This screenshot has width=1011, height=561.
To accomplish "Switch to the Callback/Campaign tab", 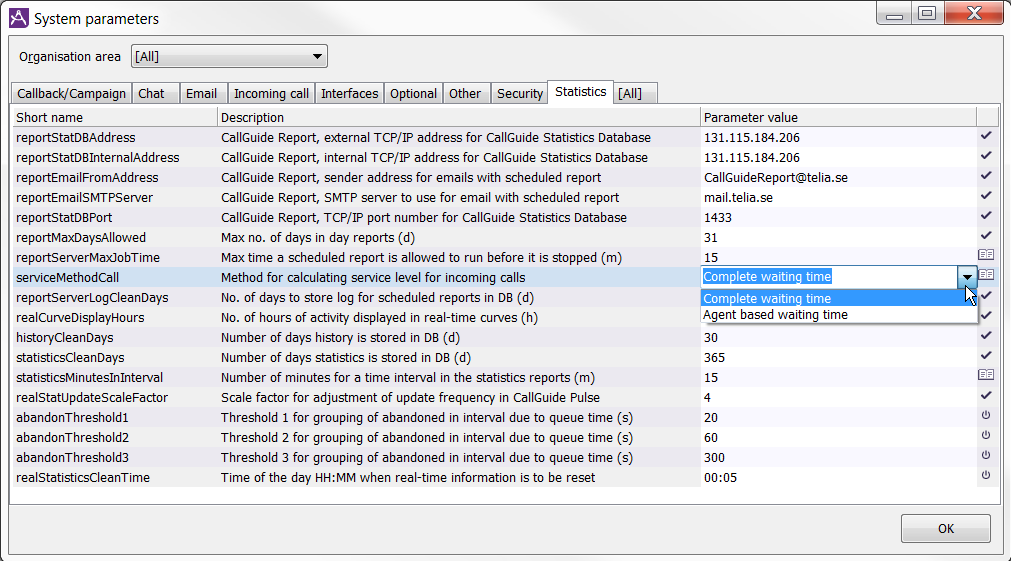I will point(71,93).
